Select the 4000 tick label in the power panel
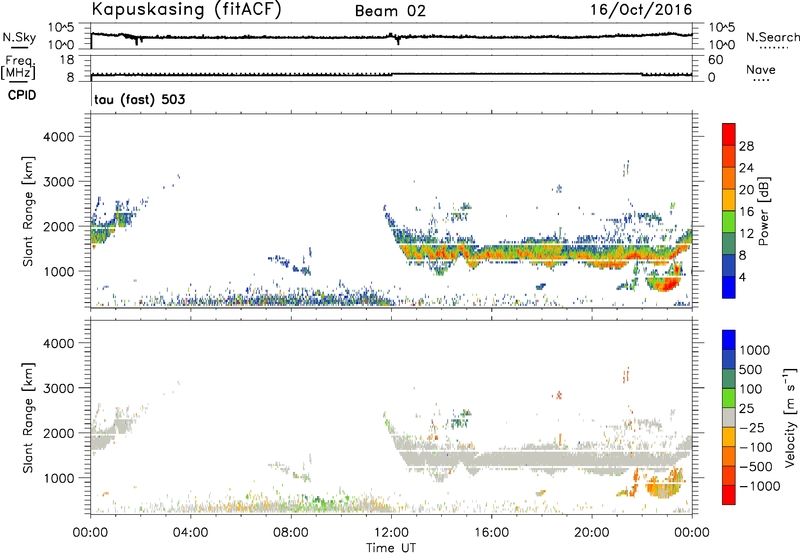The image size is (800, 554). [x=58, y=136]
